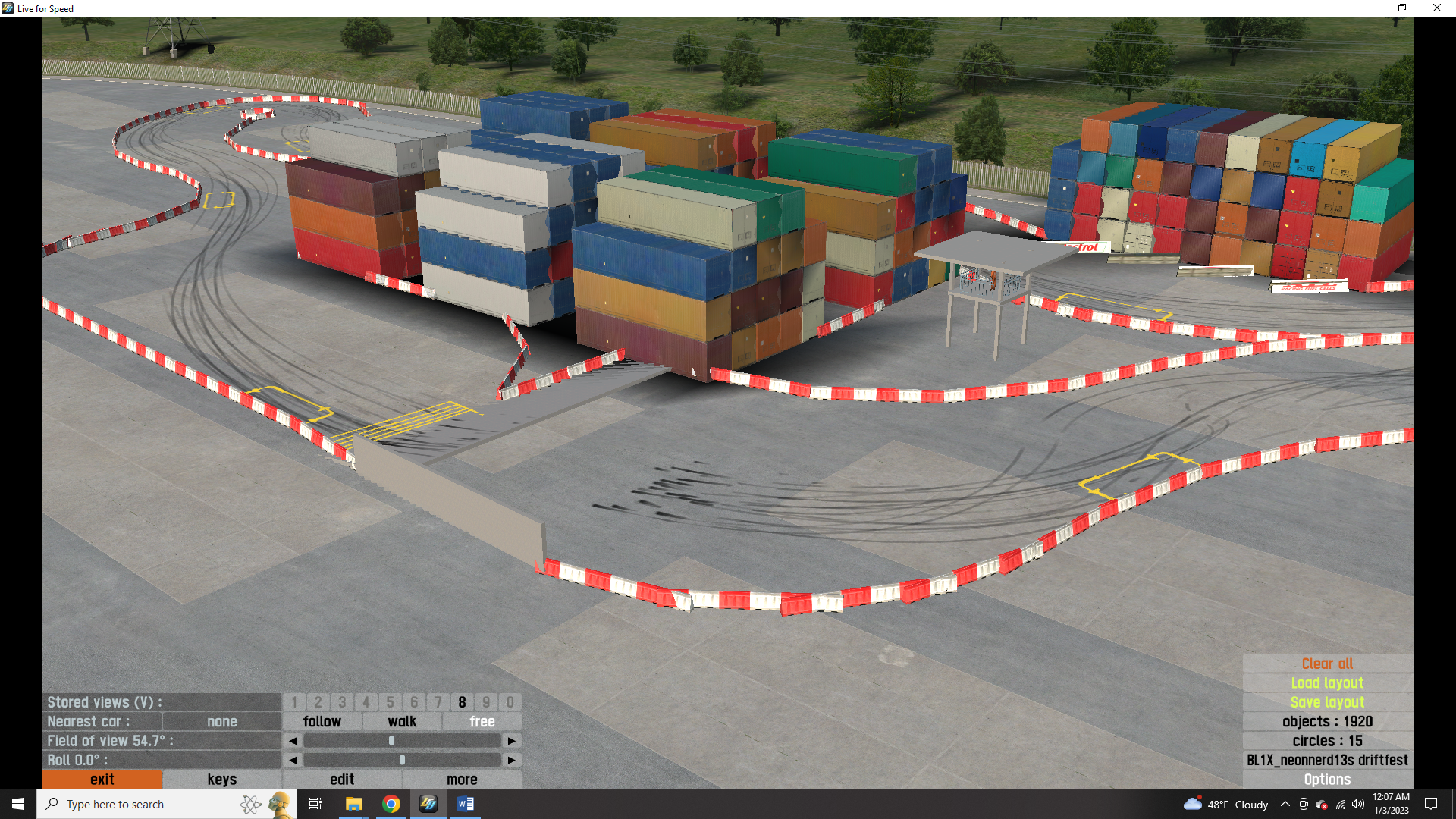Expand hidden system tray icons chevron
The image size is (1456, 819).
pyautogui.click(x=1285, y=804)
